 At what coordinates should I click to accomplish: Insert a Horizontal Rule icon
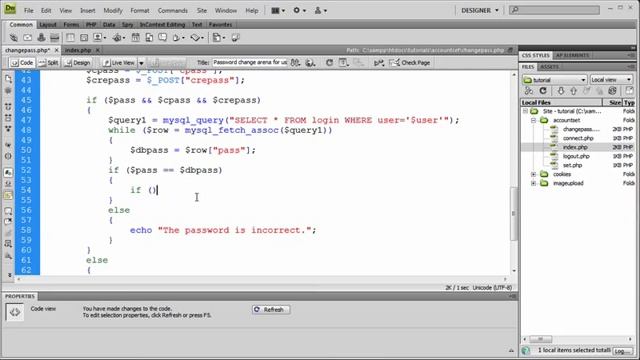pyautogui.click(x=54, y=38)
